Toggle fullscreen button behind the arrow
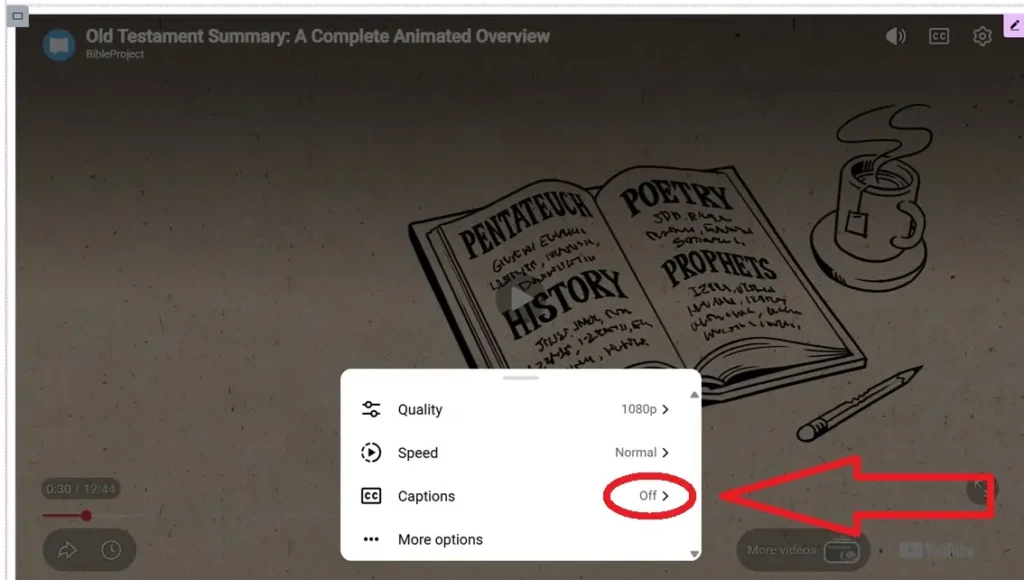The width and height of the screenshot is (1024, 580). pos(980,488)
